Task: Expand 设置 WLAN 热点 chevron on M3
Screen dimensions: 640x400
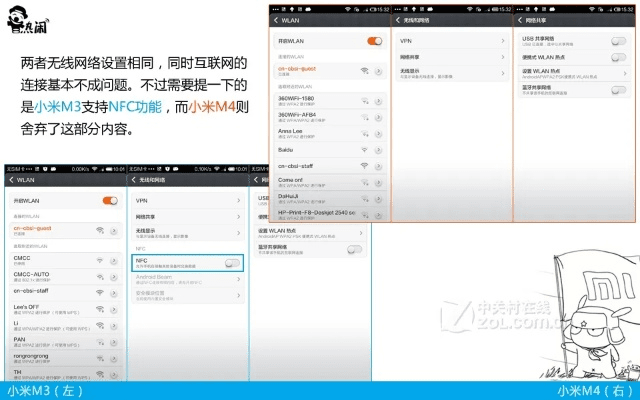Action: (x=361, y=233)
